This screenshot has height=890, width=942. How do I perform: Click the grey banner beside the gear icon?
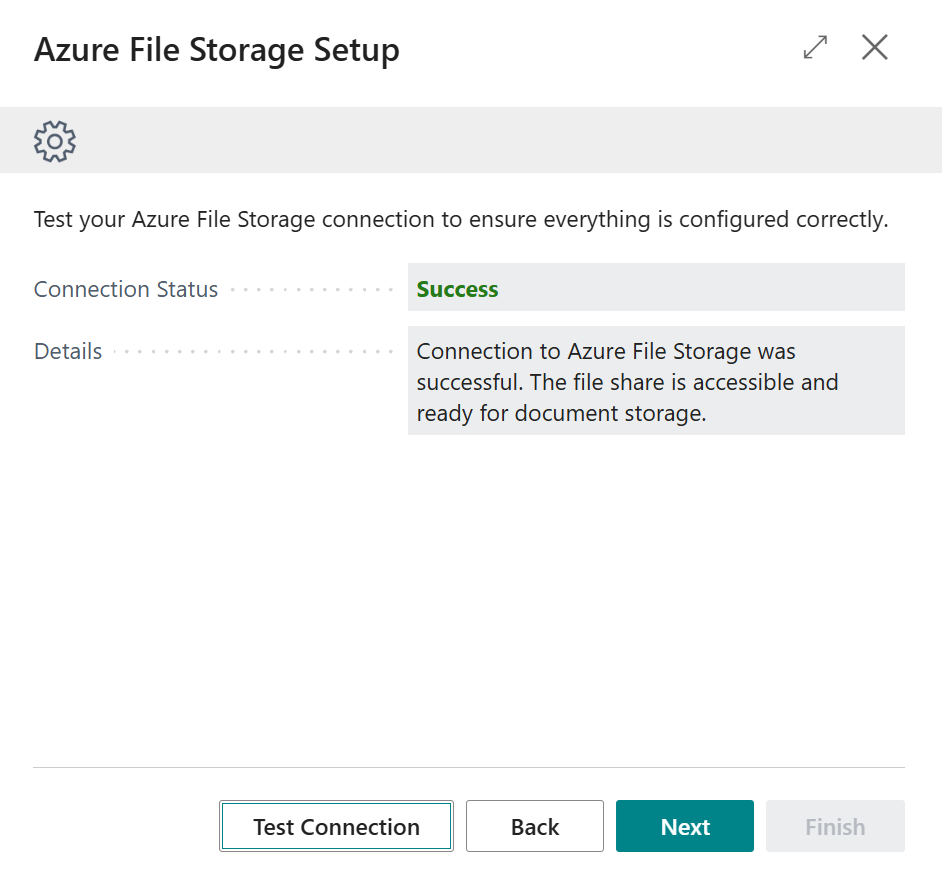(500, 141)
